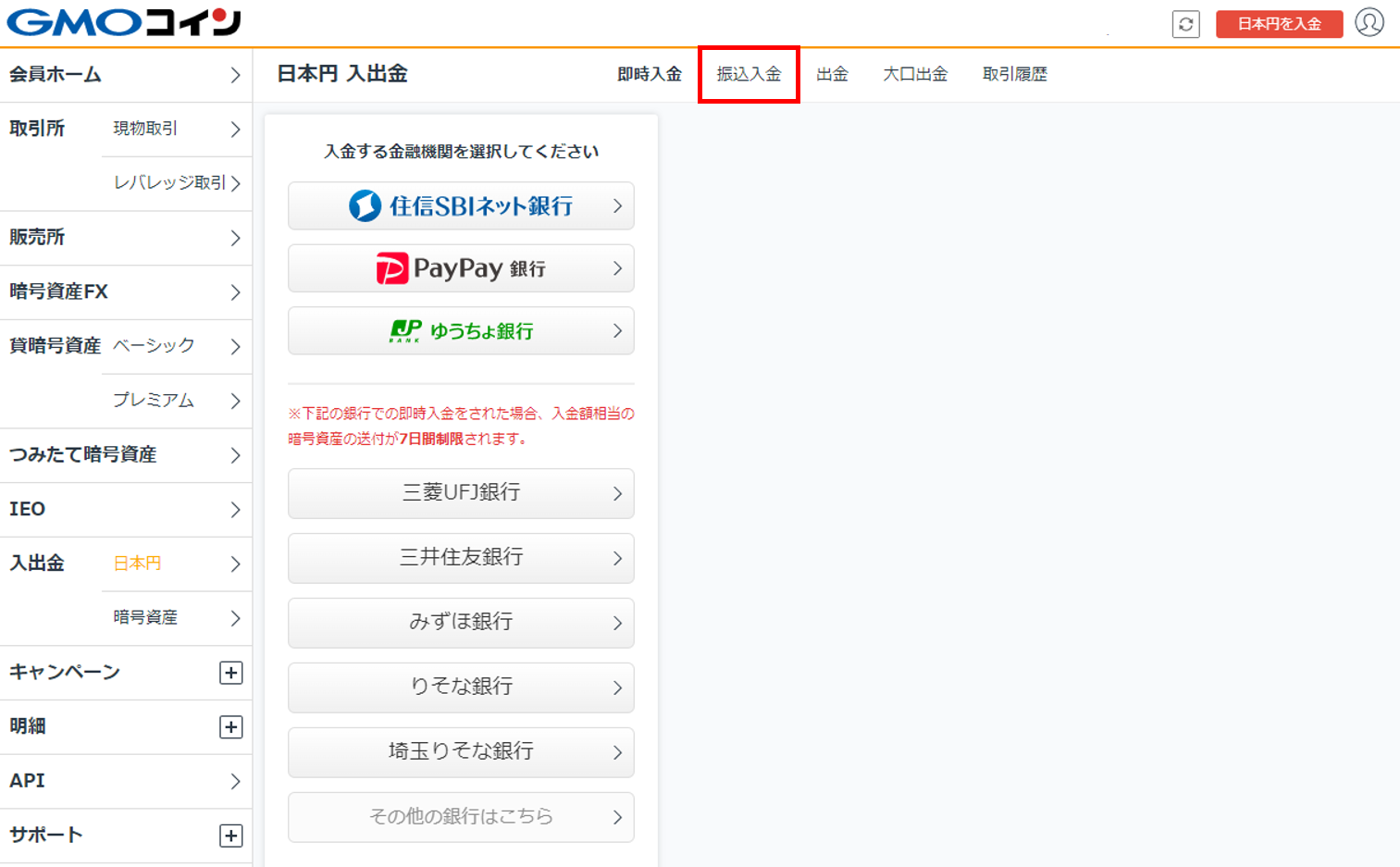
Task: Switch to the 即時入金 tab
Action: point(650,73)
